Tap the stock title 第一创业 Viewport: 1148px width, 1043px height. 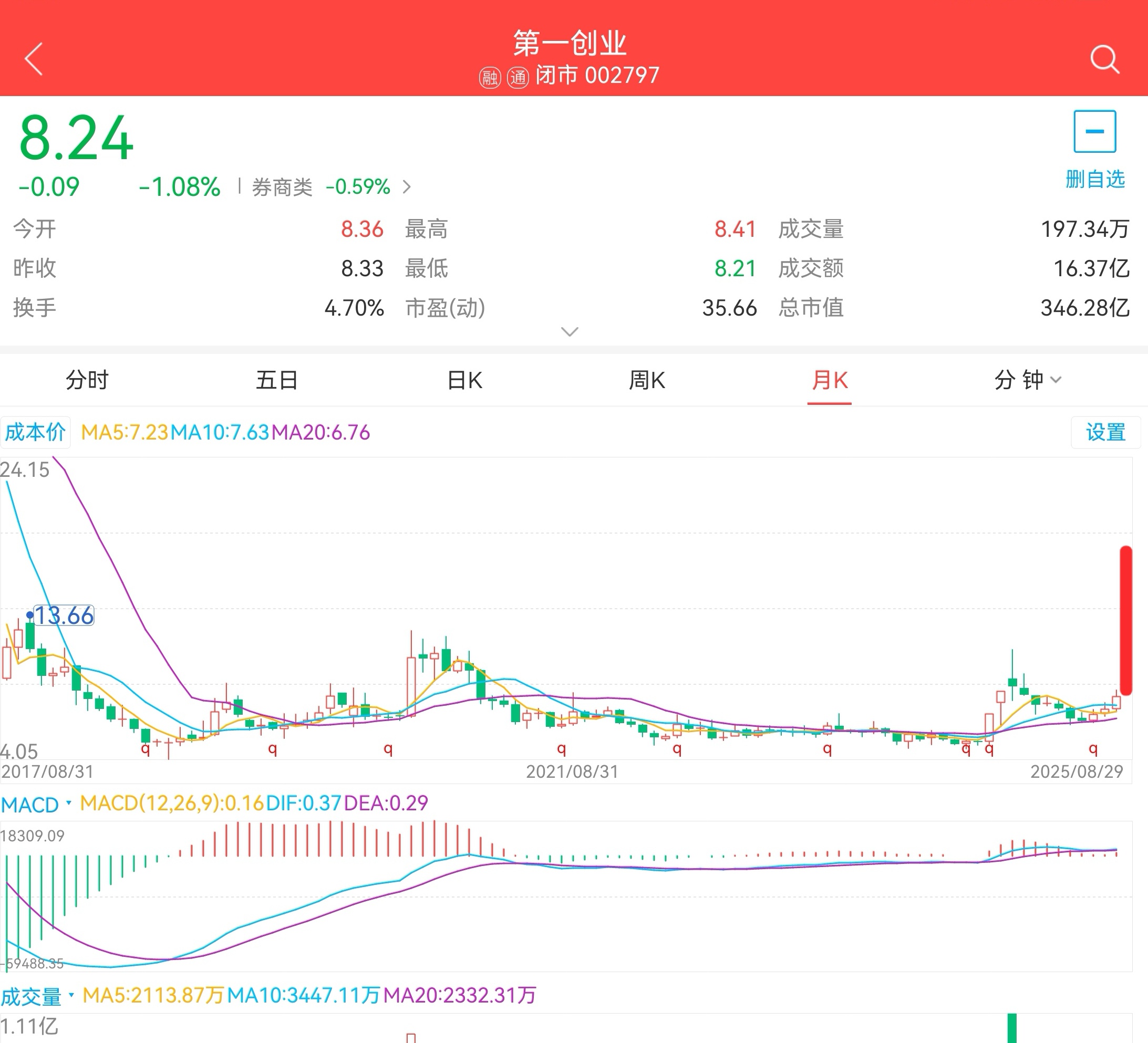570,43
